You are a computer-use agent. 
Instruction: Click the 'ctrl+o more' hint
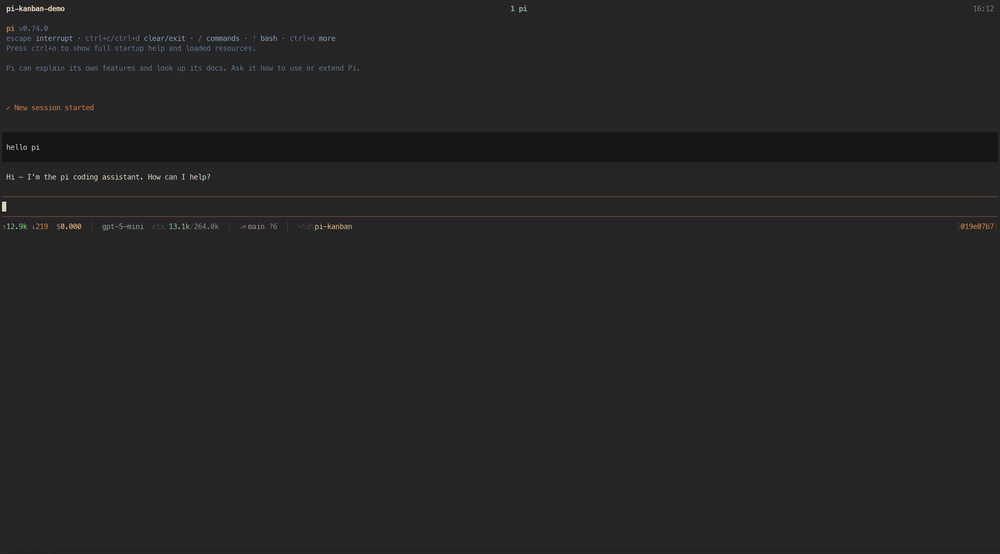click(312, 38)
